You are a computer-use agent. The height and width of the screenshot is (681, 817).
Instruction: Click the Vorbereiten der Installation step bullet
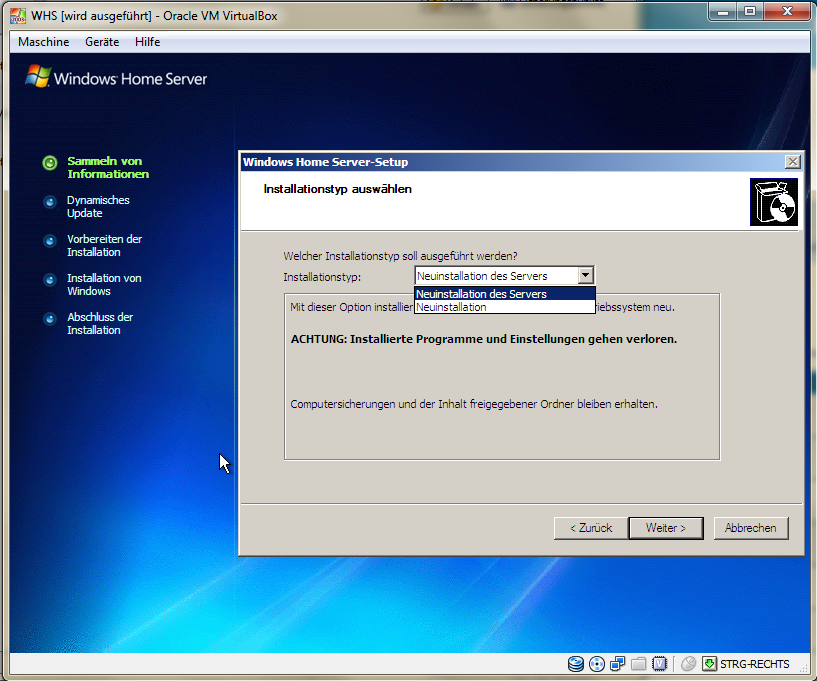pos(50,241)
